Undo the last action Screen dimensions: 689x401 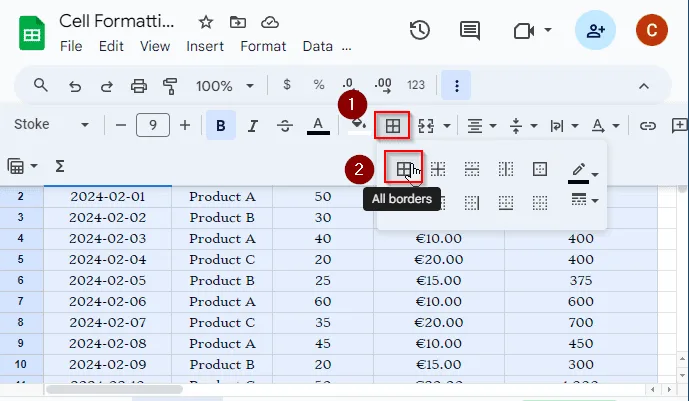pyautogui.click(x=75, y=86)
